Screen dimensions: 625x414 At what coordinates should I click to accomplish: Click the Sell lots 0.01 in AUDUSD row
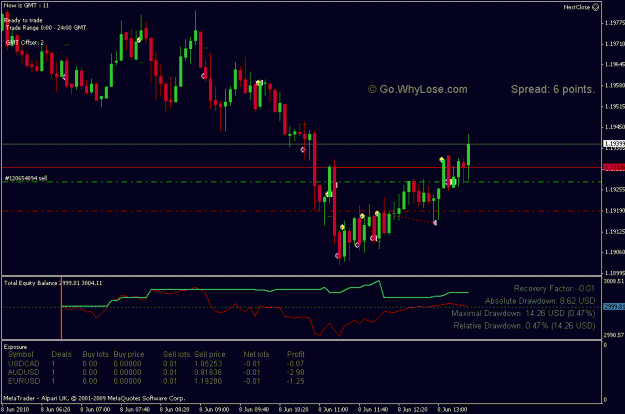[170, 373]
